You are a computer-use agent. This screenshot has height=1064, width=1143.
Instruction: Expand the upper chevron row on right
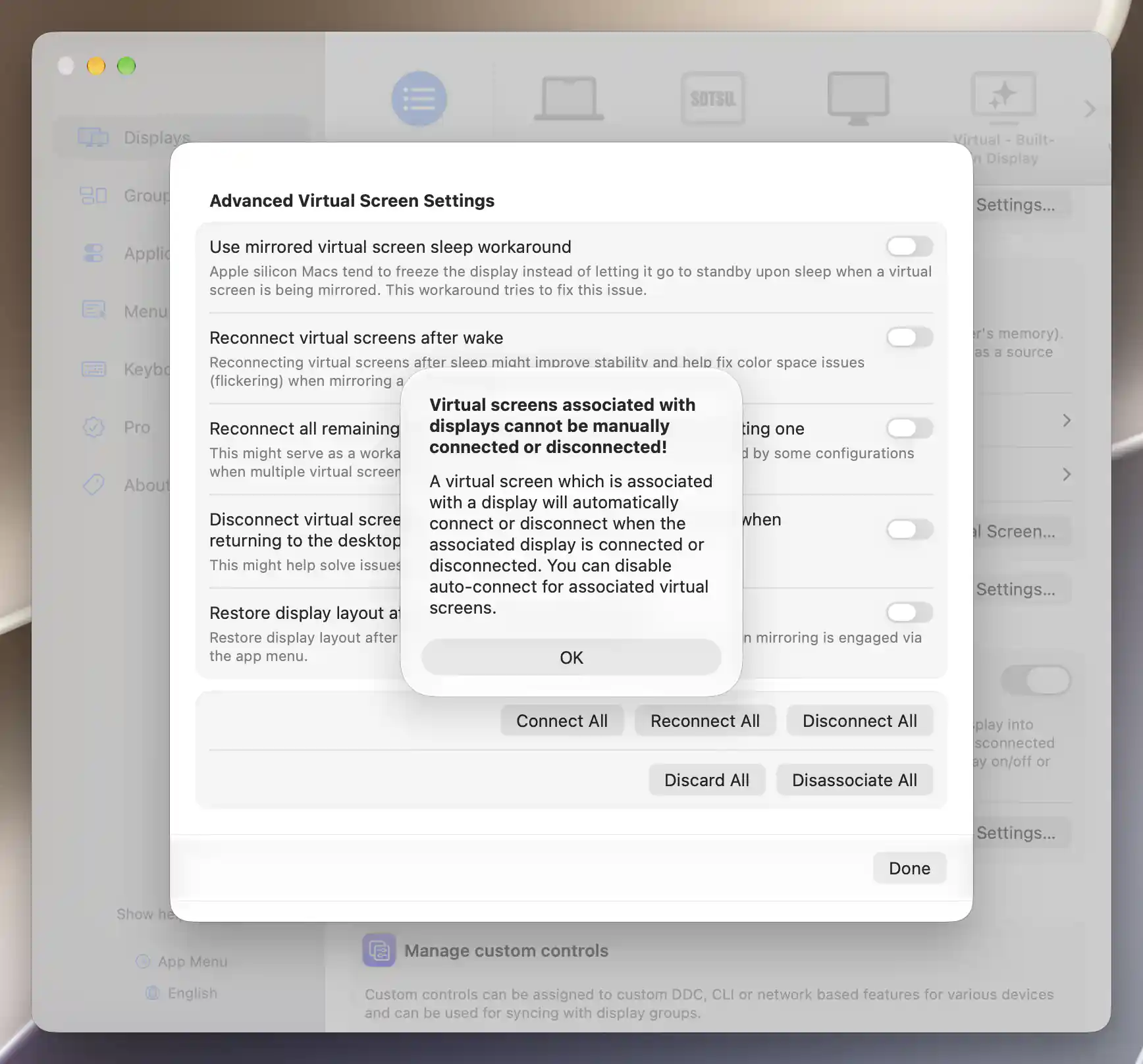(x=1067, y=420)
